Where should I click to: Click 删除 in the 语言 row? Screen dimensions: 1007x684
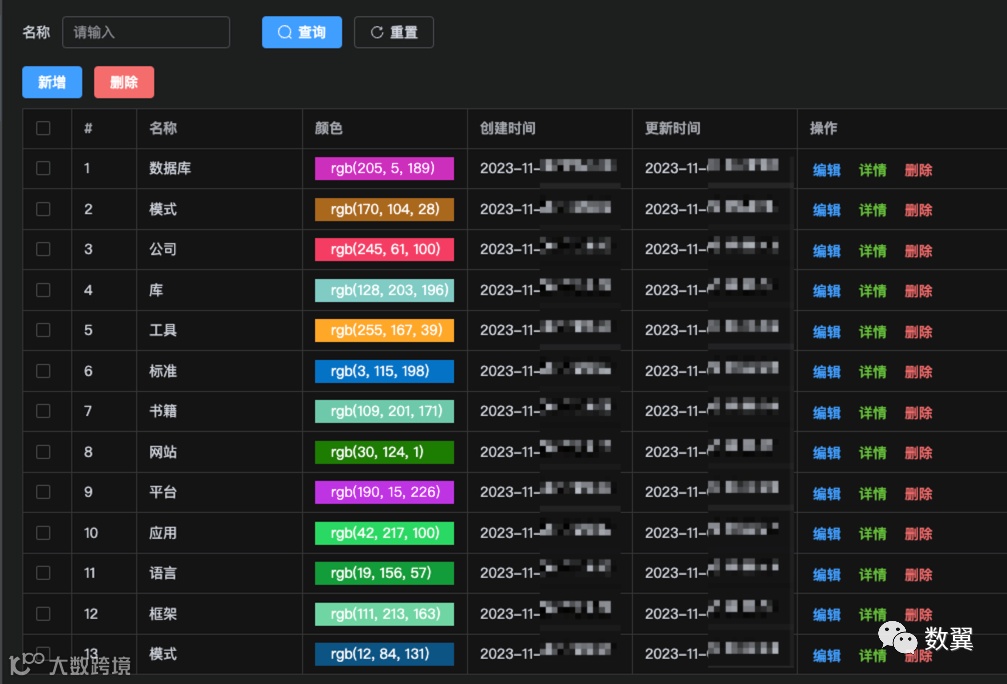[918, 575]
